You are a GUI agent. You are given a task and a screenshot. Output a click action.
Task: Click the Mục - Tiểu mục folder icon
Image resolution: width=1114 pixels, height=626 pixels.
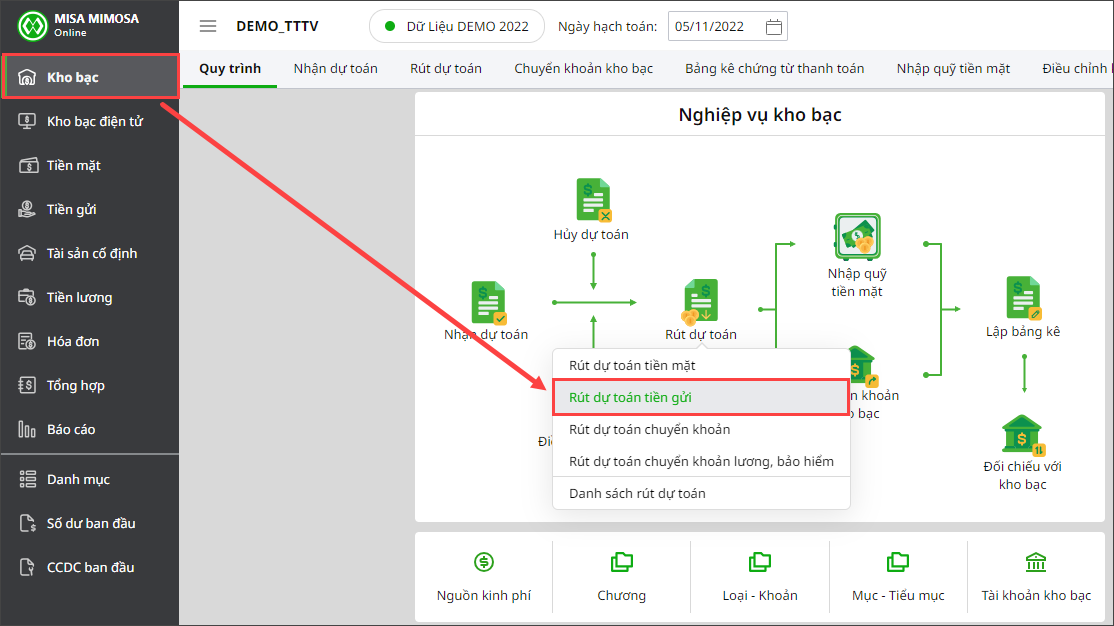898,562
